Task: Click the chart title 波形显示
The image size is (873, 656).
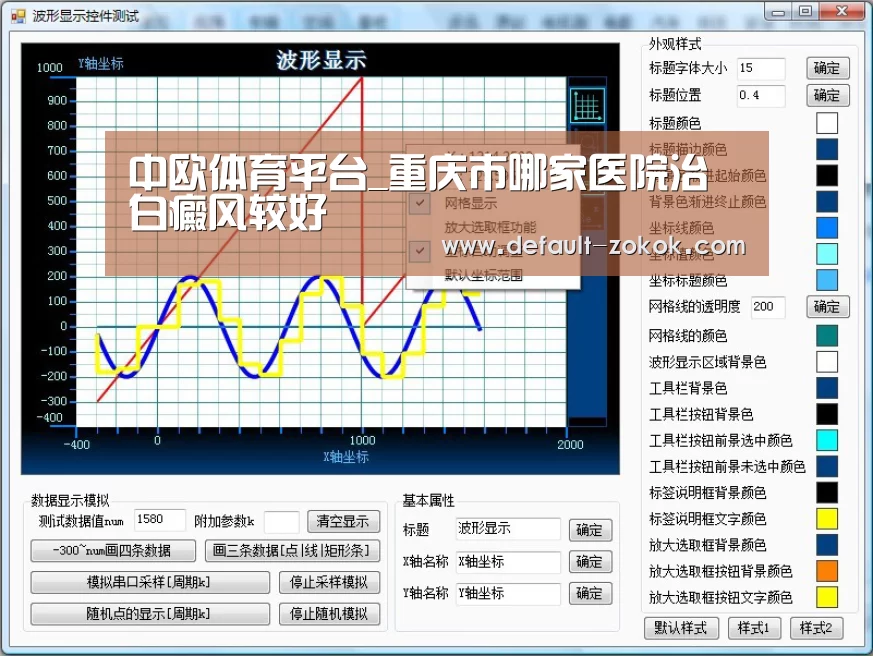Action: [x=321, y=60]
